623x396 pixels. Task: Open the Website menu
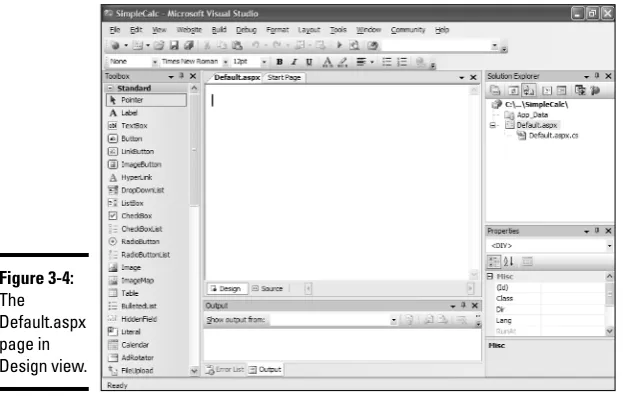point(189,30)
